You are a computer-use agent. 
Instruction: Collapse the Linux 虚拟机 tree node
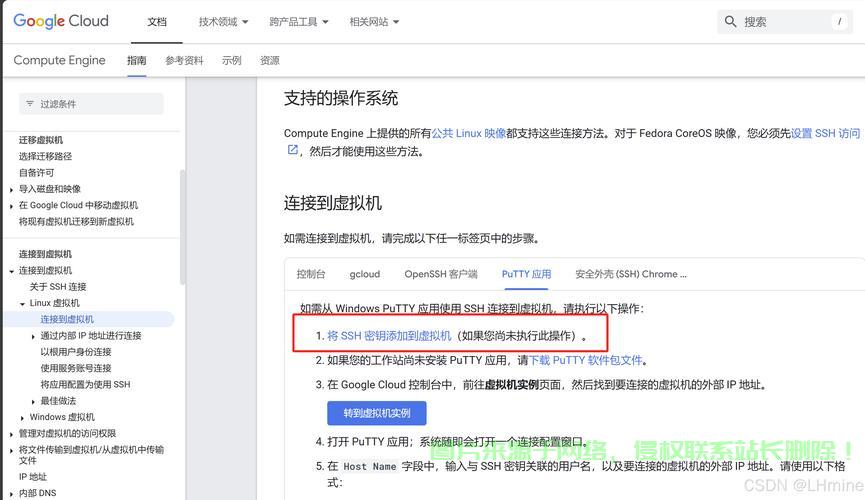pyautogui.click(x=23, y=304)
